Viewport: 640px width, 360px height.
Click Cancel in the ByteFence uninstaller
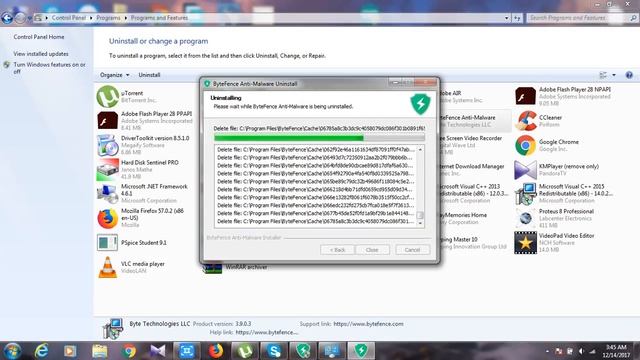(412, 250)
